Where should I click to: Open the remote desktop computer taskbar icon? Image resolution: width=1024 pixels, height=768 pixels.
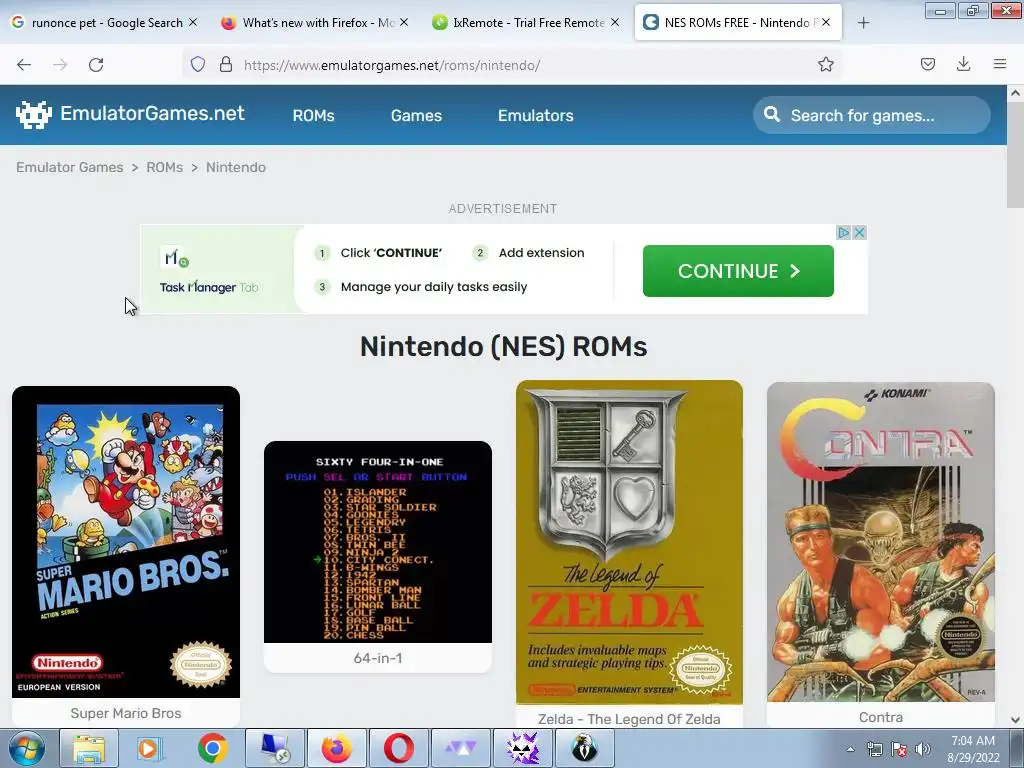[275, 748]
